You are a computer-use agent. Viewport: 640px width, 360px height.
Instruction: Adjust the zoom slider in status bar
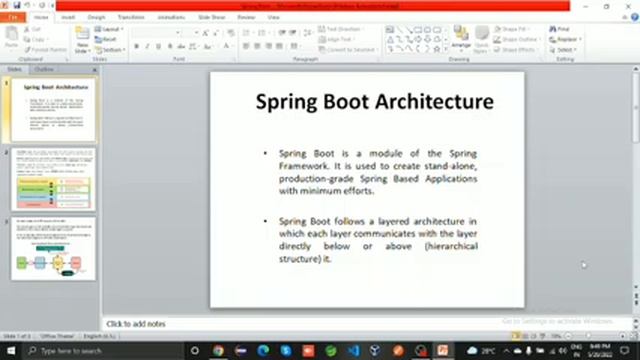pos(588,336)
